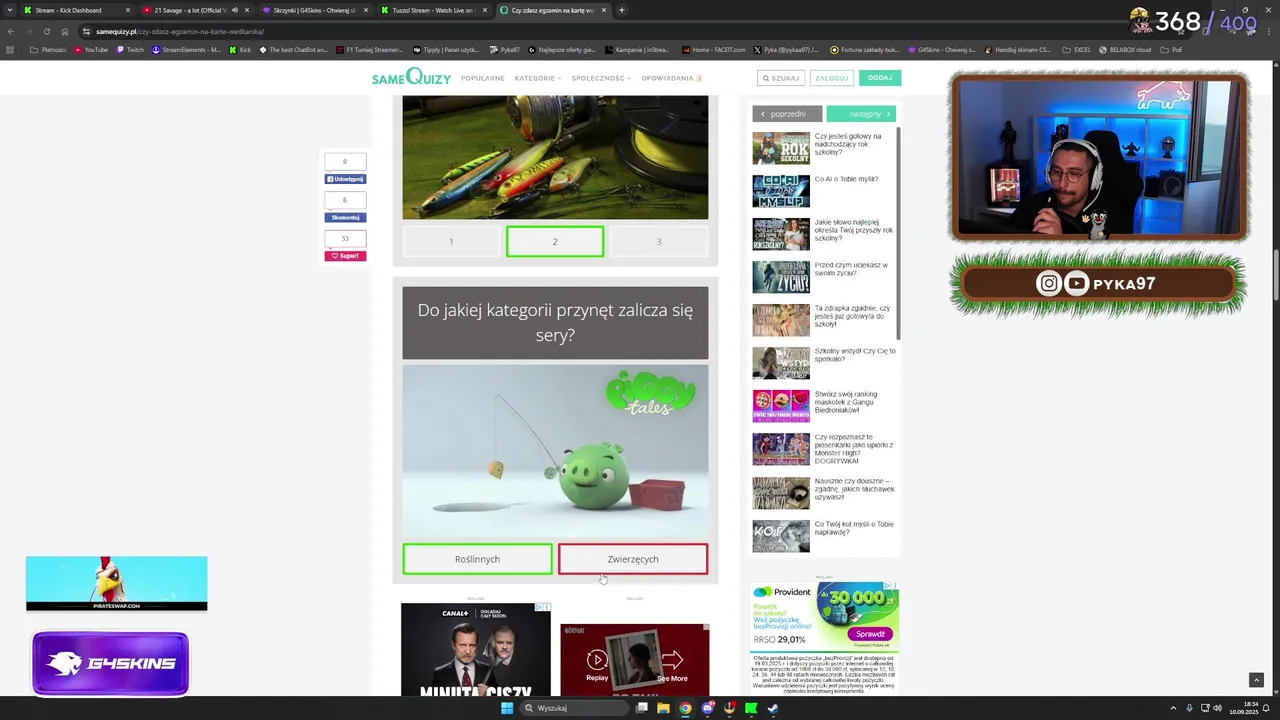Close the Czy zdasz egzamin tab
The width and height of the screenshot is (1280, 720).
point(603,10)
